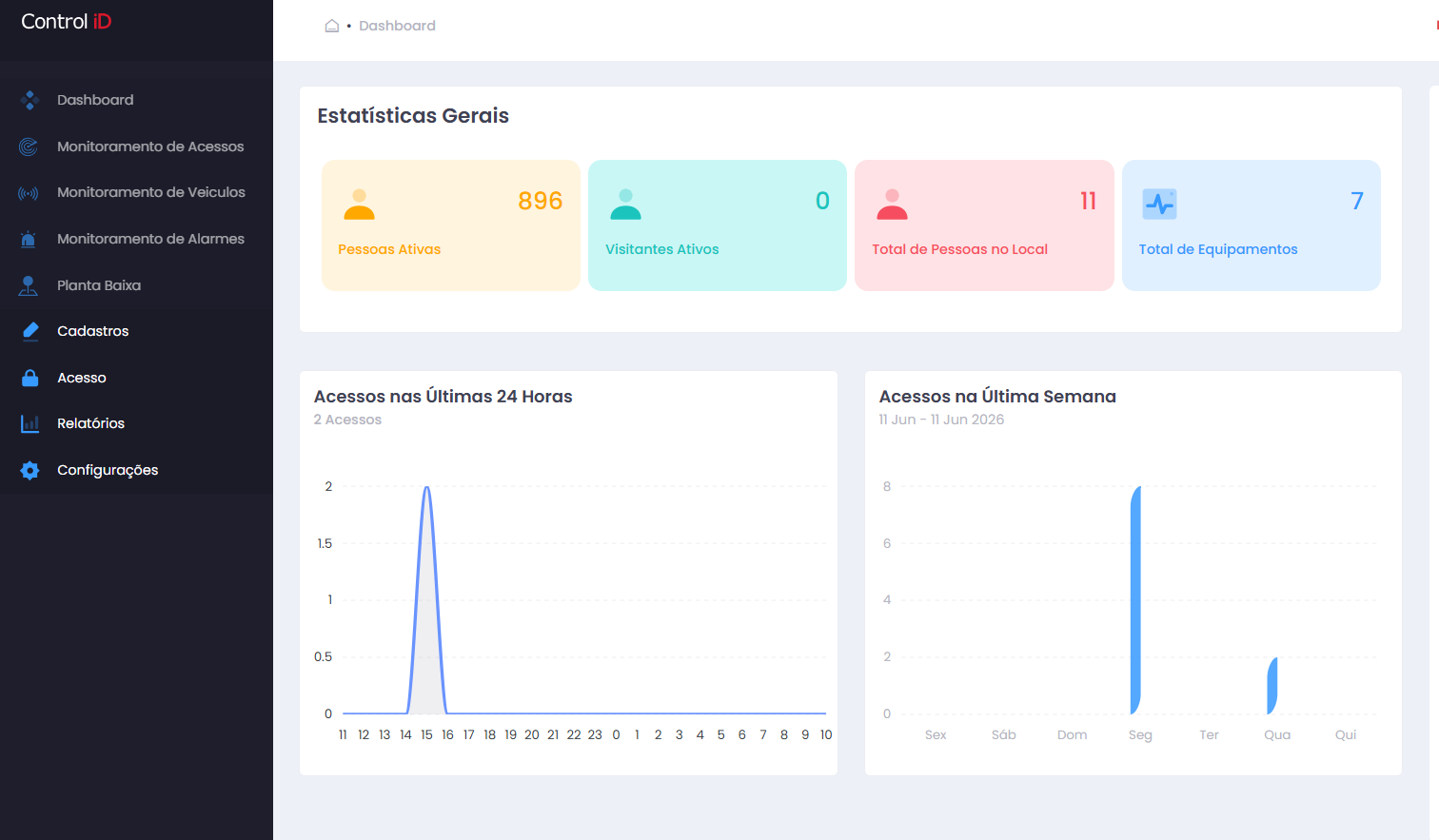The height and width of the screenshot is (840, 1439).
Task: Click the Monitoramento de Alarmes siren icon
Action: pos(29,239)
